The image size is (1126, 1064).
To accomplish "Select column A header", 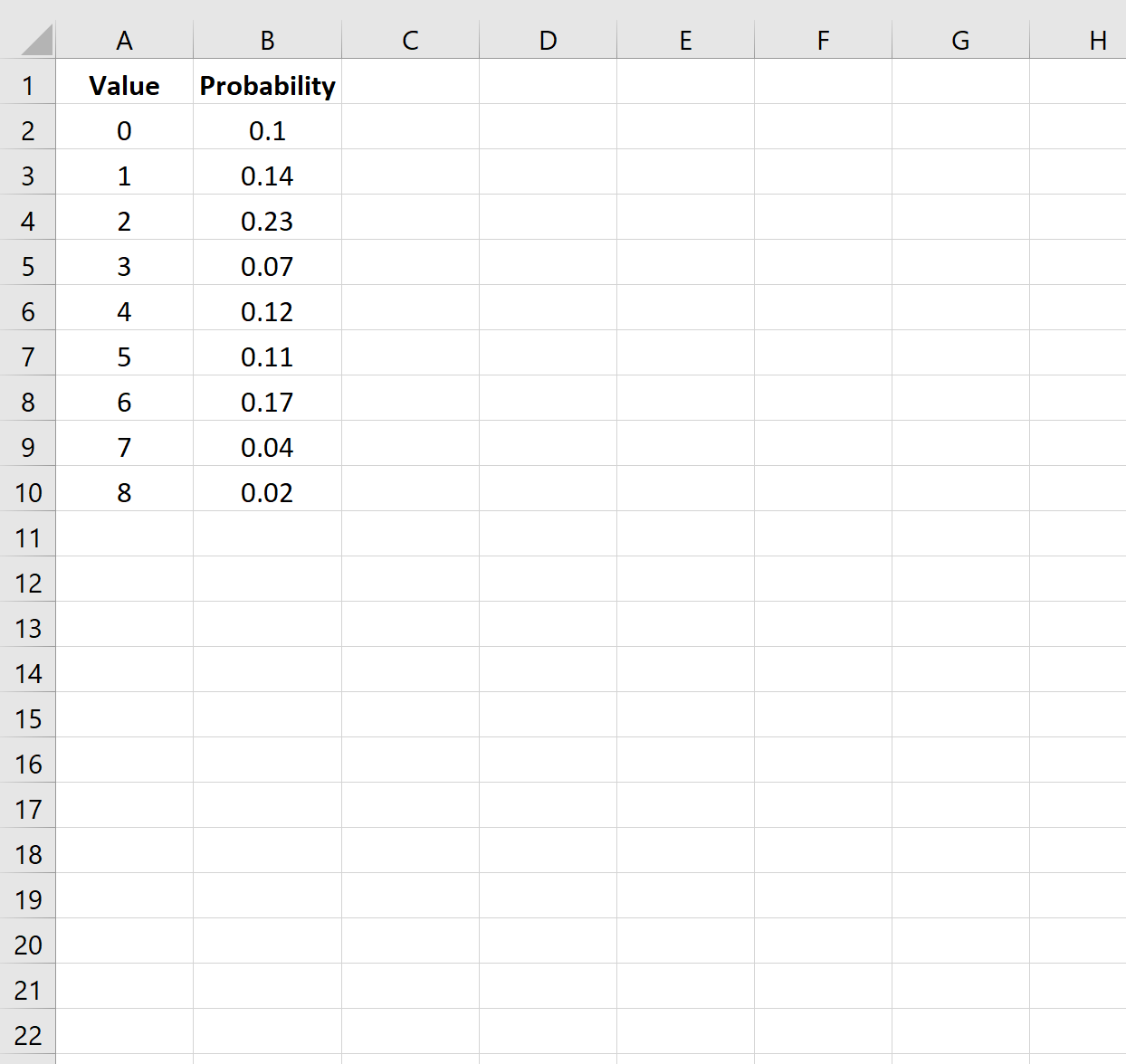I will (125, 40).
